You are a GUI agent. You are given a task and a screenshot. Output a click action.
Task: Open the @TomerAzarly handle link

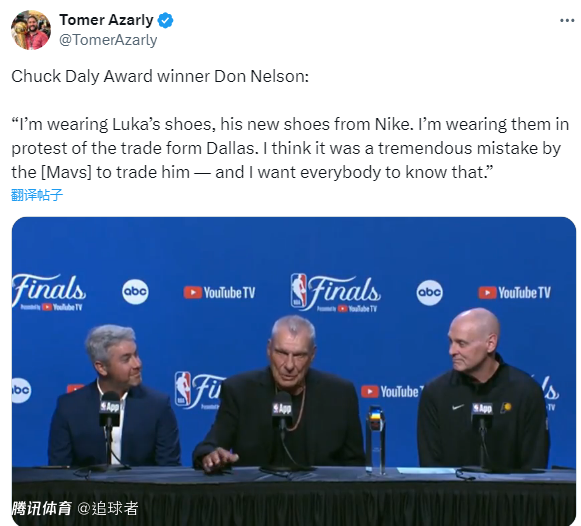tap(108, 40)
